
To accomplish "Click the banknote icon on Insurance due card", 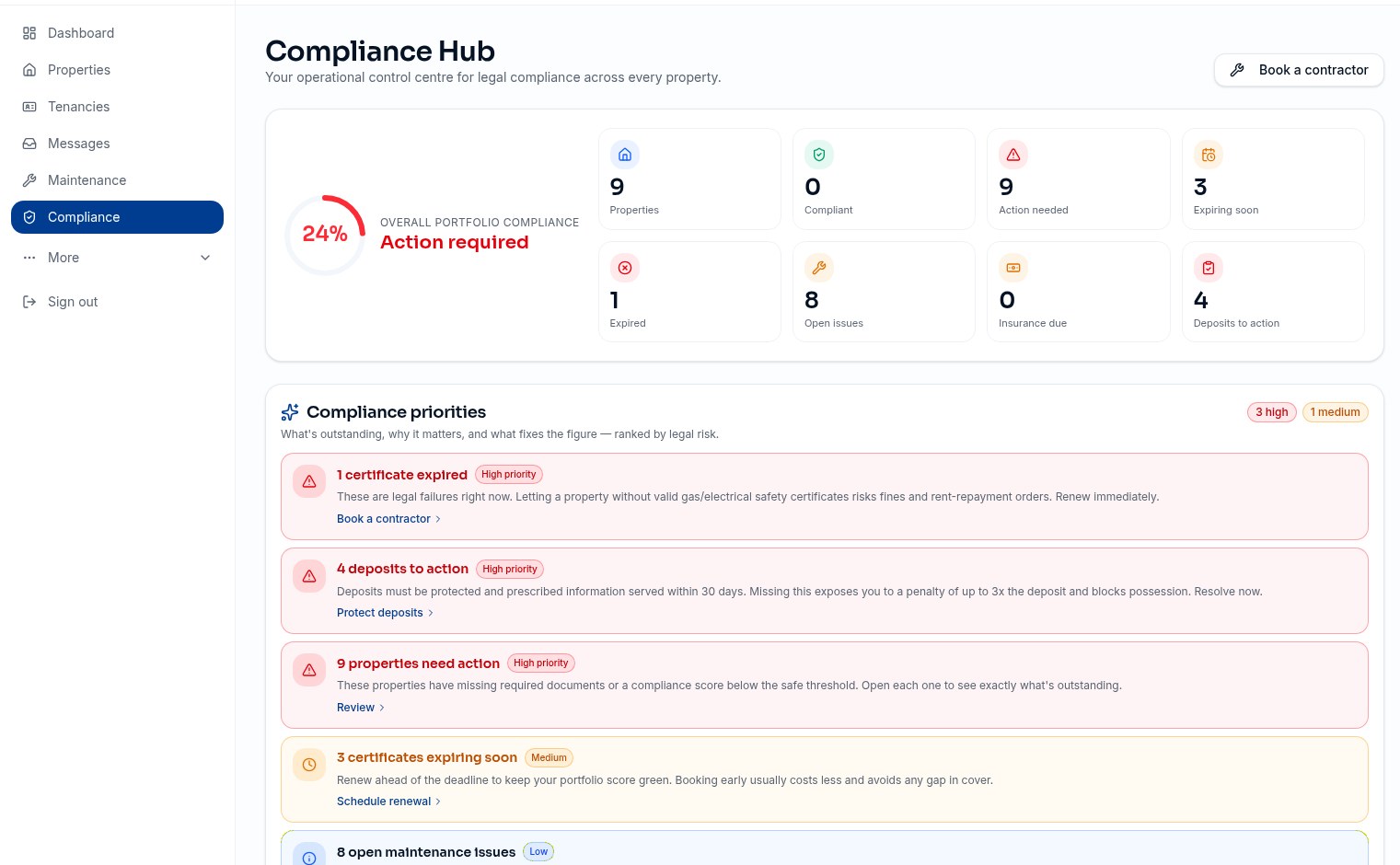I will (x=1013, y=268).
